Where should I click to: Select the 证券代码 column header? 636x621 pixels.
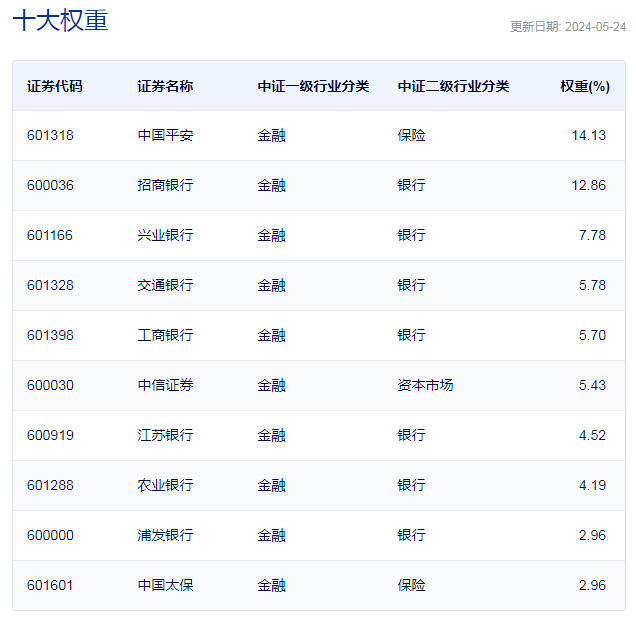pyautogui.click(x=54, y=86)
